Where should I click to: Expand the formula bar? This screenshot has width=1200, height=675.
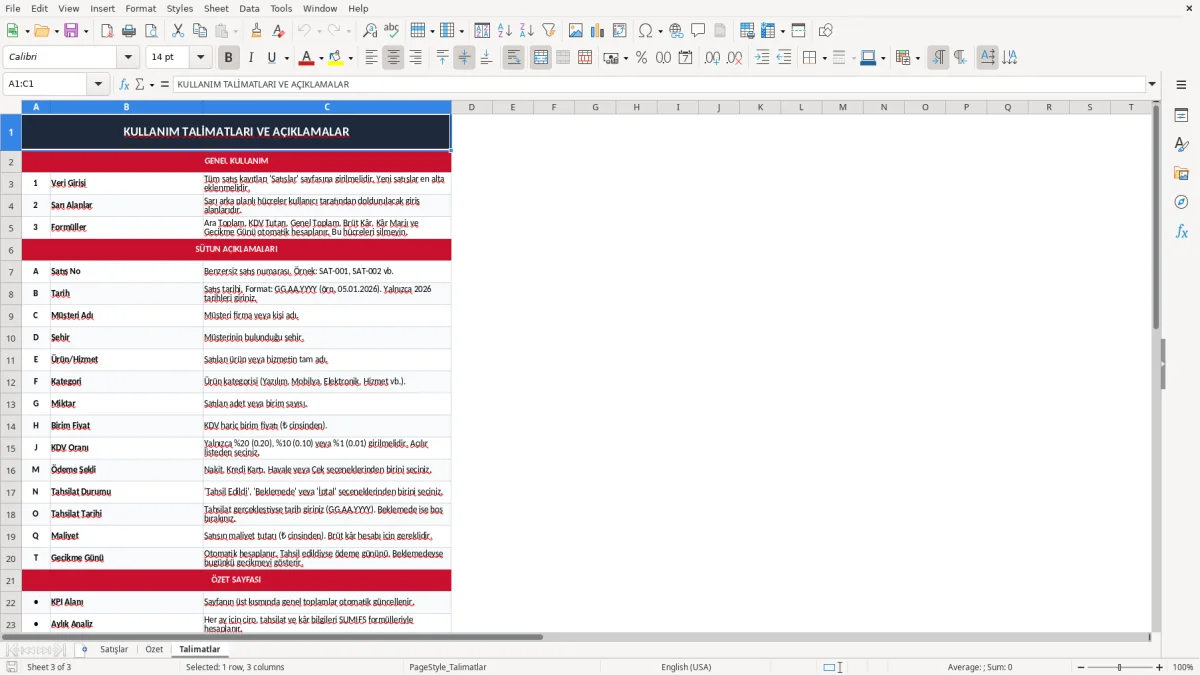pos(1152,84)
